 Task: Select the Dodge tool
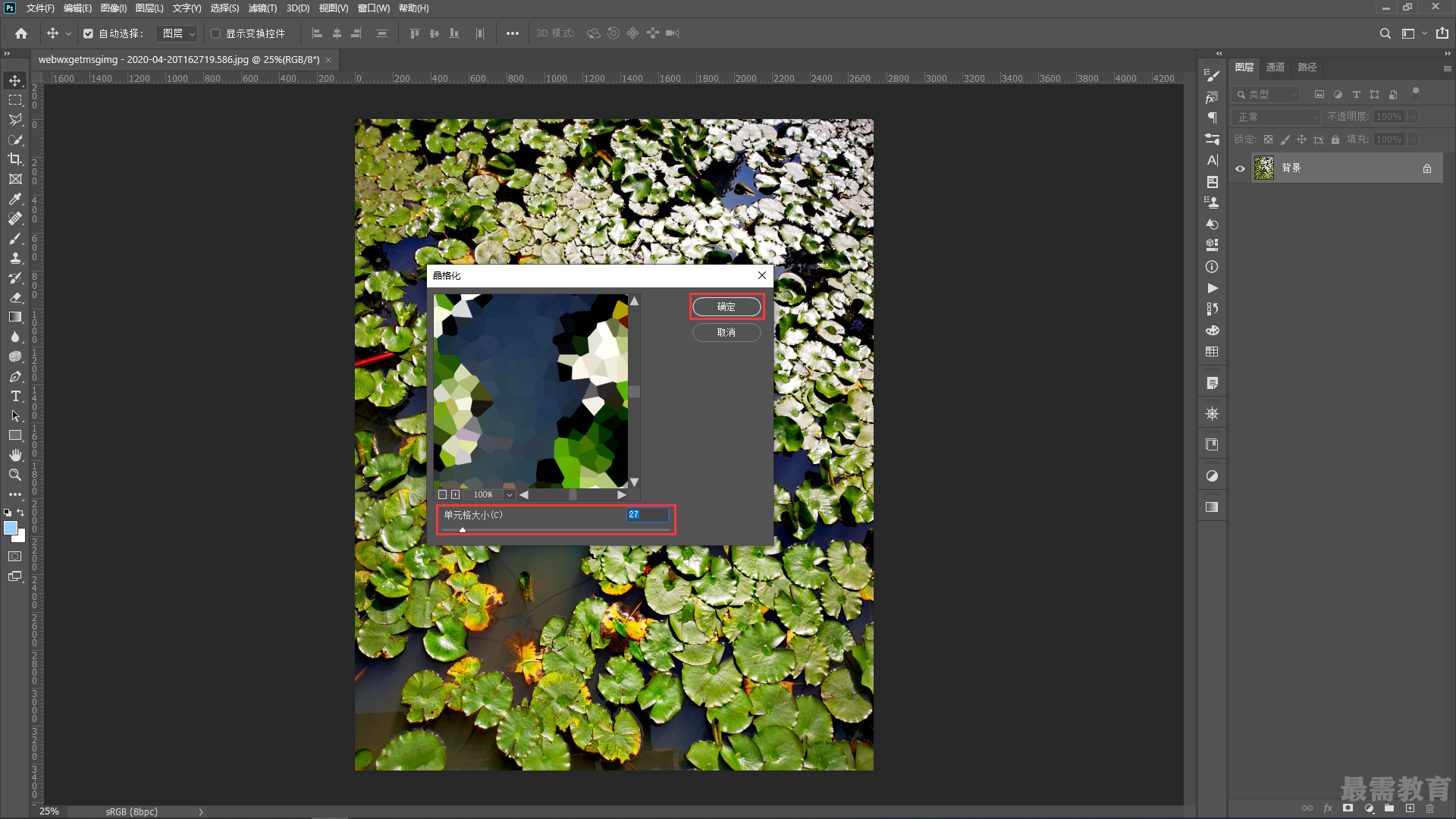tap(15, 356)
